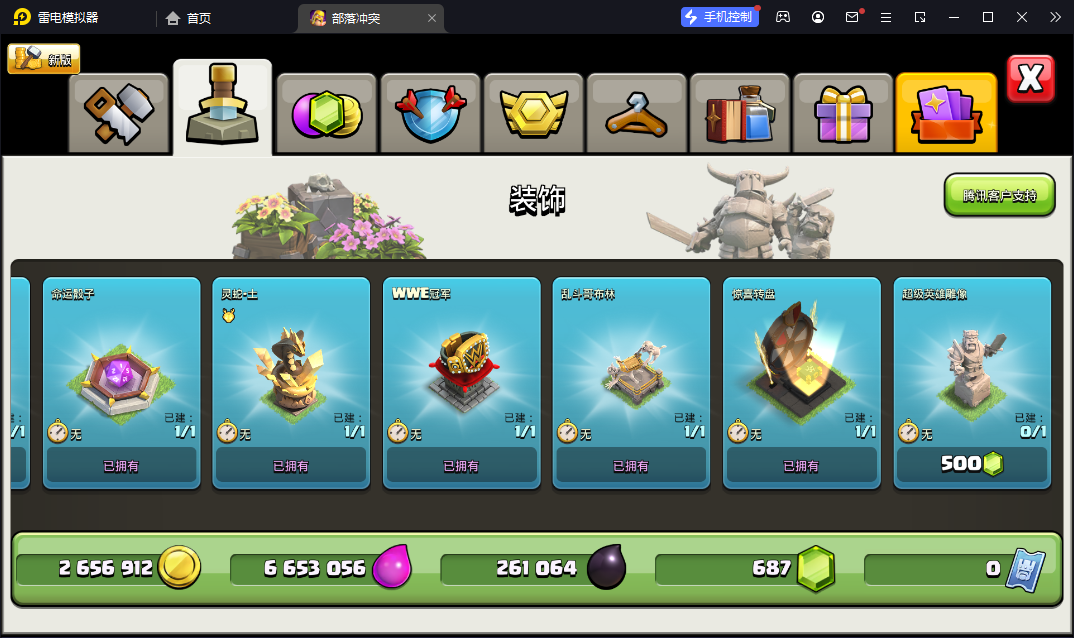Select the 命运骰子 dice decoration card
The image size is (1074, 638).
coord(121,383)
